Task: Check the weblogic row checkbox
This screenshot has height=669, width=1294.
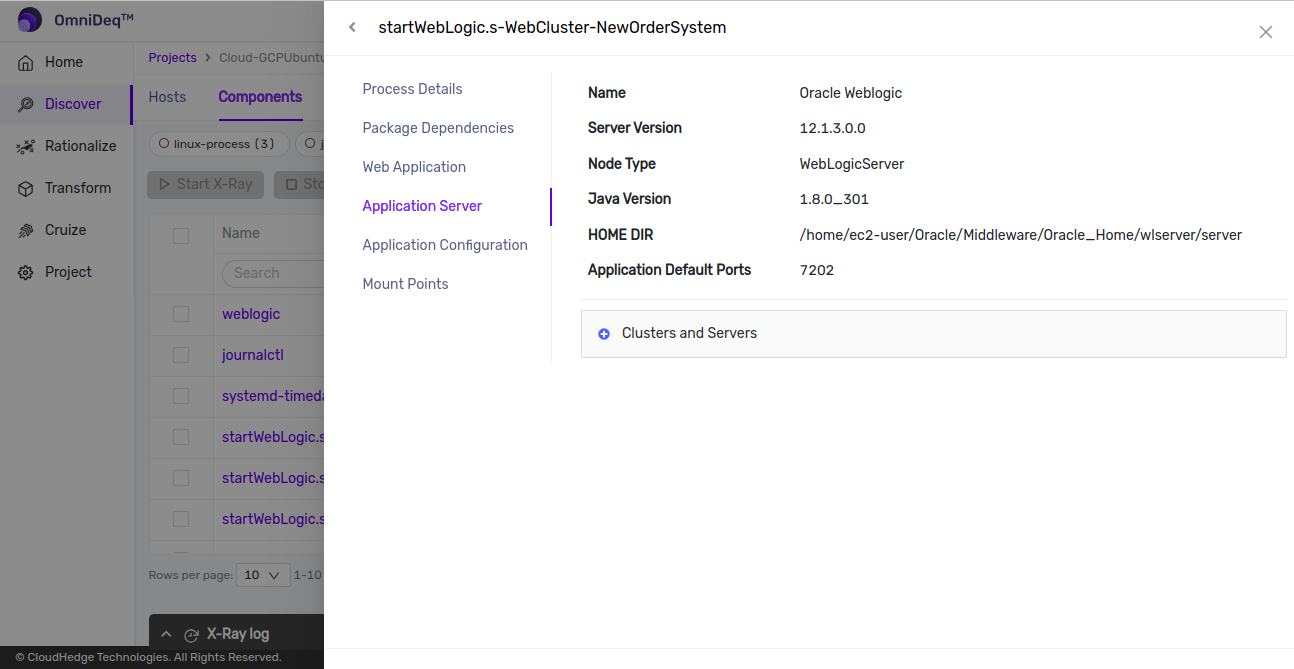Action: coord(181,314)
